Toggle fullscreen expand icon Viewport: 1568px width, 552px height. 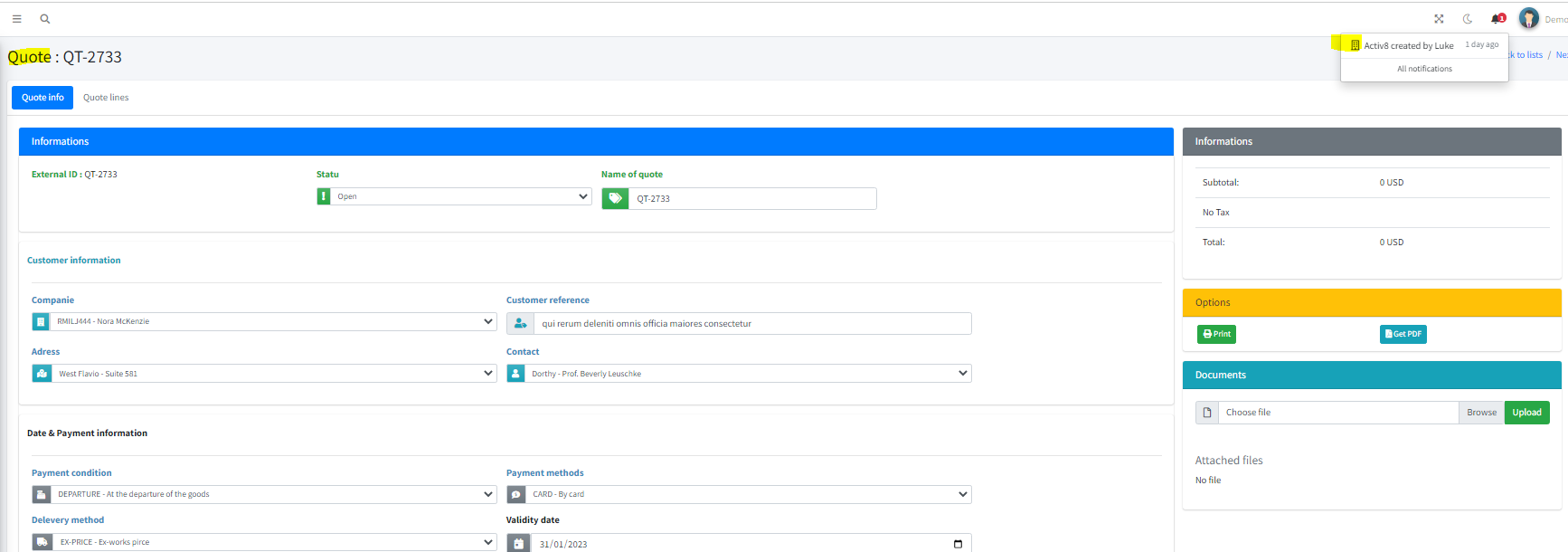click(1439, 18)
